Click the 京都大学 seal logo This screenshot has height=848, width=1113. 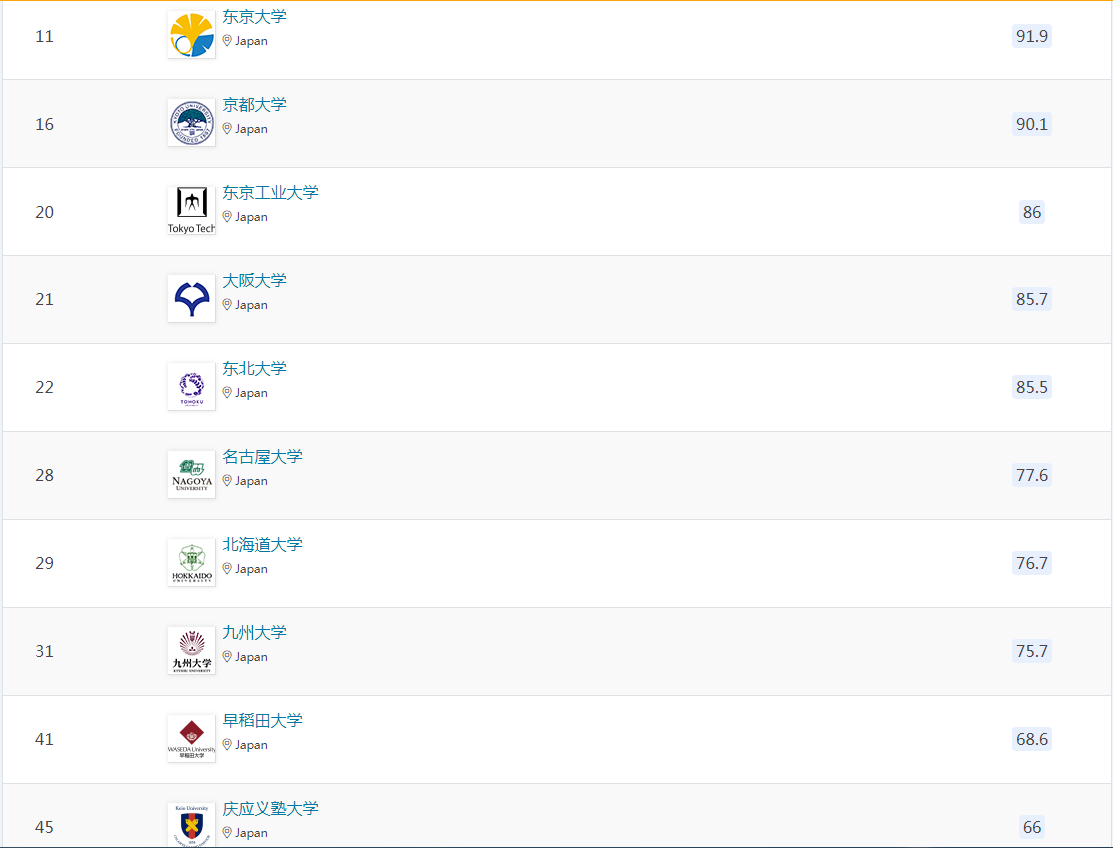192,123
